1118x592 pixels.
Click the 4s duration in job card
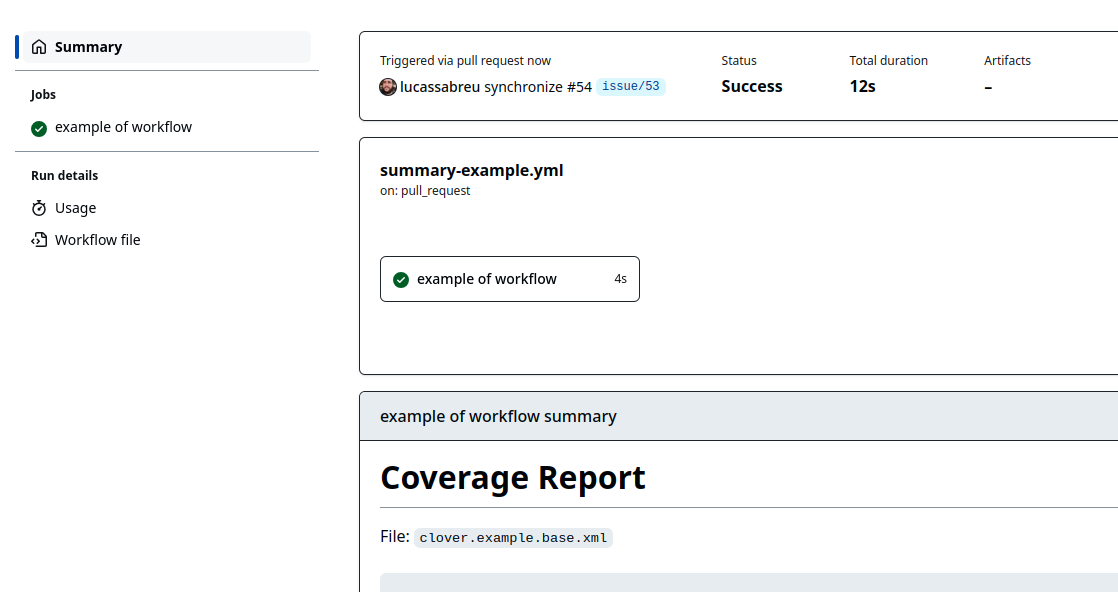click(620, 279)
